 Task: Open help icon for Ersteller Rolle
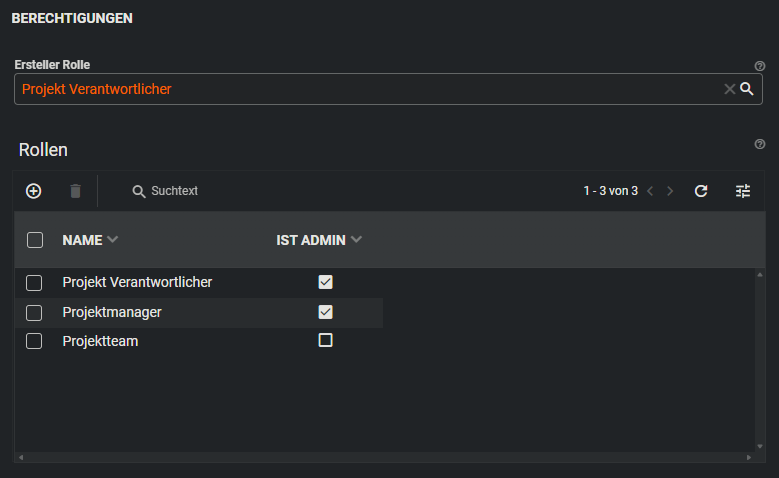coord(759,65)
